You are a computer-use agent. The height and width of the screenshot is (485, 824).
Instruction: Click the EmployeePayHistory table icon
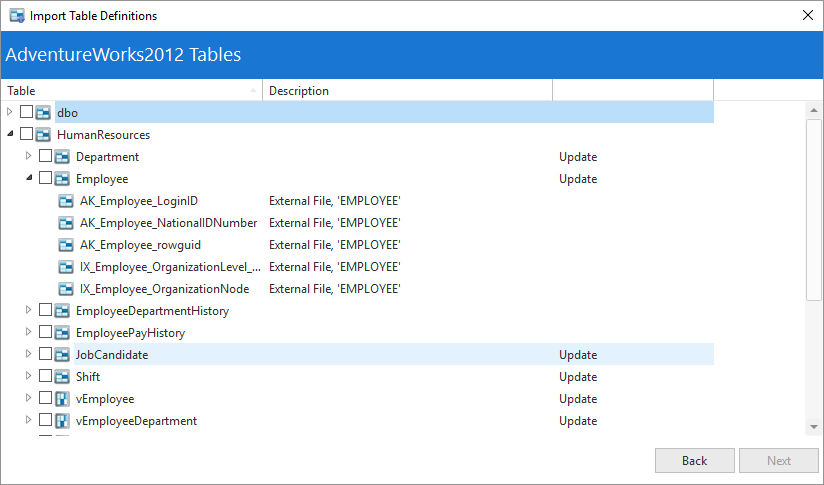pyautogui.click(x=62, y=333)
